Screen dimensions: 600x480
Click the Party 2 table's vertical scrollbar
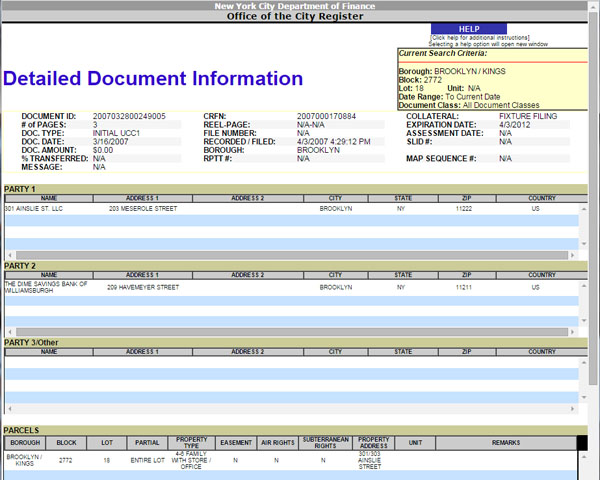click(x=582, y=303)
